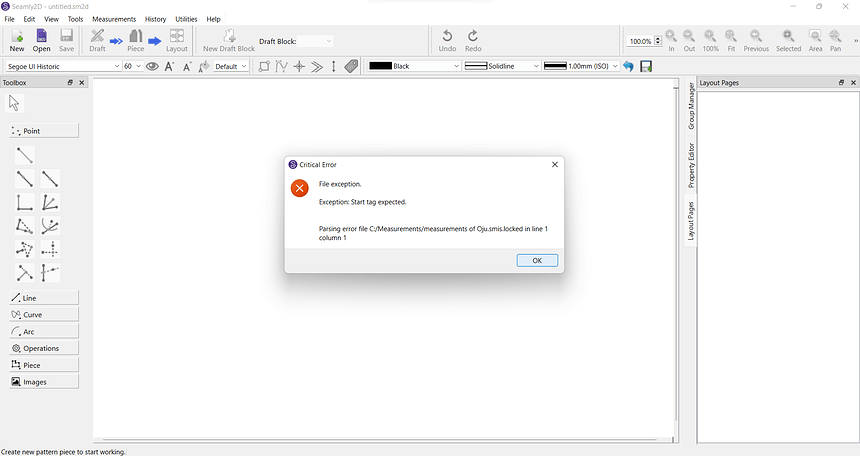Open the Segoe UI Historic font dropdown
The height and width of the screenshot is (456, 860).
point(63,66)
